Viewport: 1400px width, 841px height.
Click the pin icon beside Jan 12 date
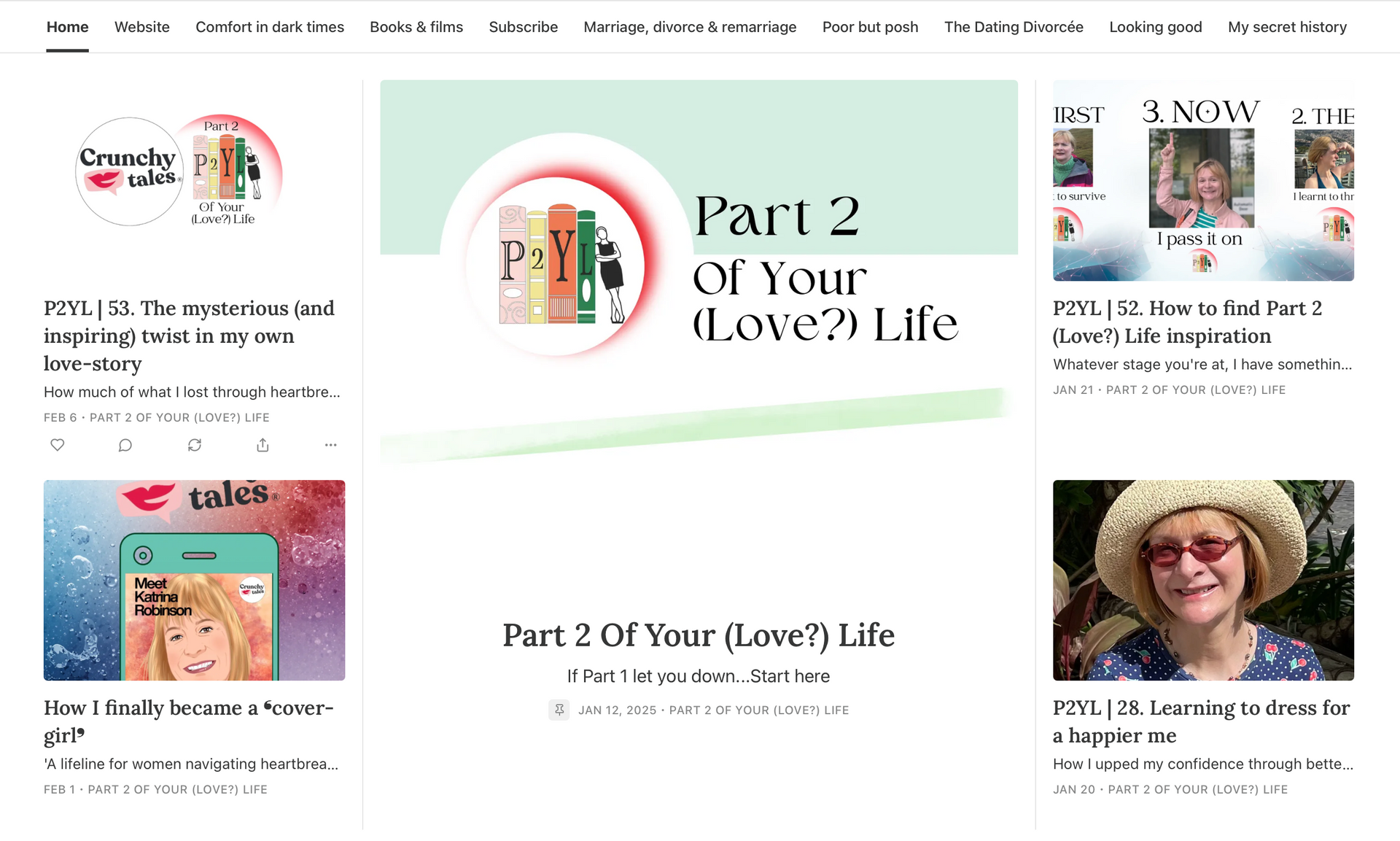559,710
